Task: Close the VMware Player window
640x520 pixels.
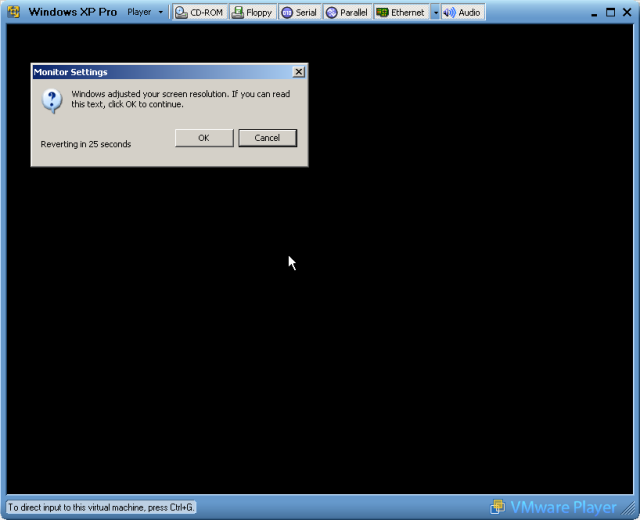Action: click(627, 13)
